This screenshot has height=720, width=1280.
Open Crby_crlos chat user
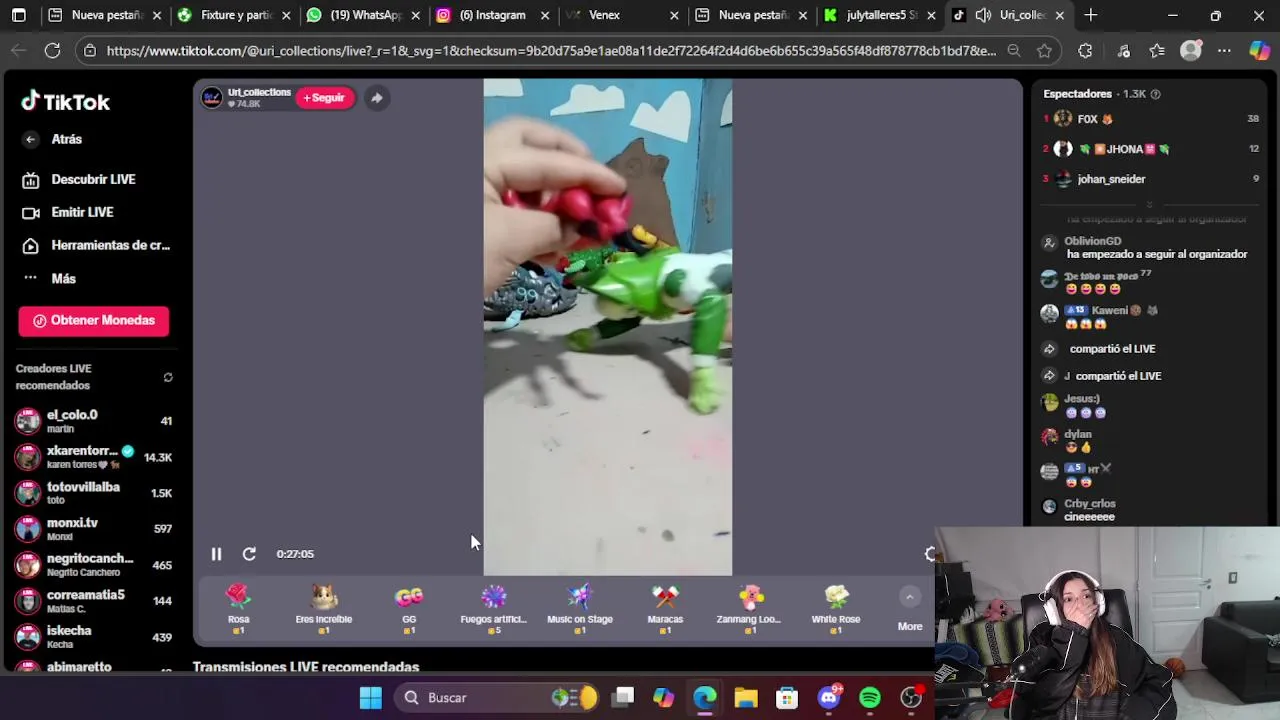click(1089, 504)
